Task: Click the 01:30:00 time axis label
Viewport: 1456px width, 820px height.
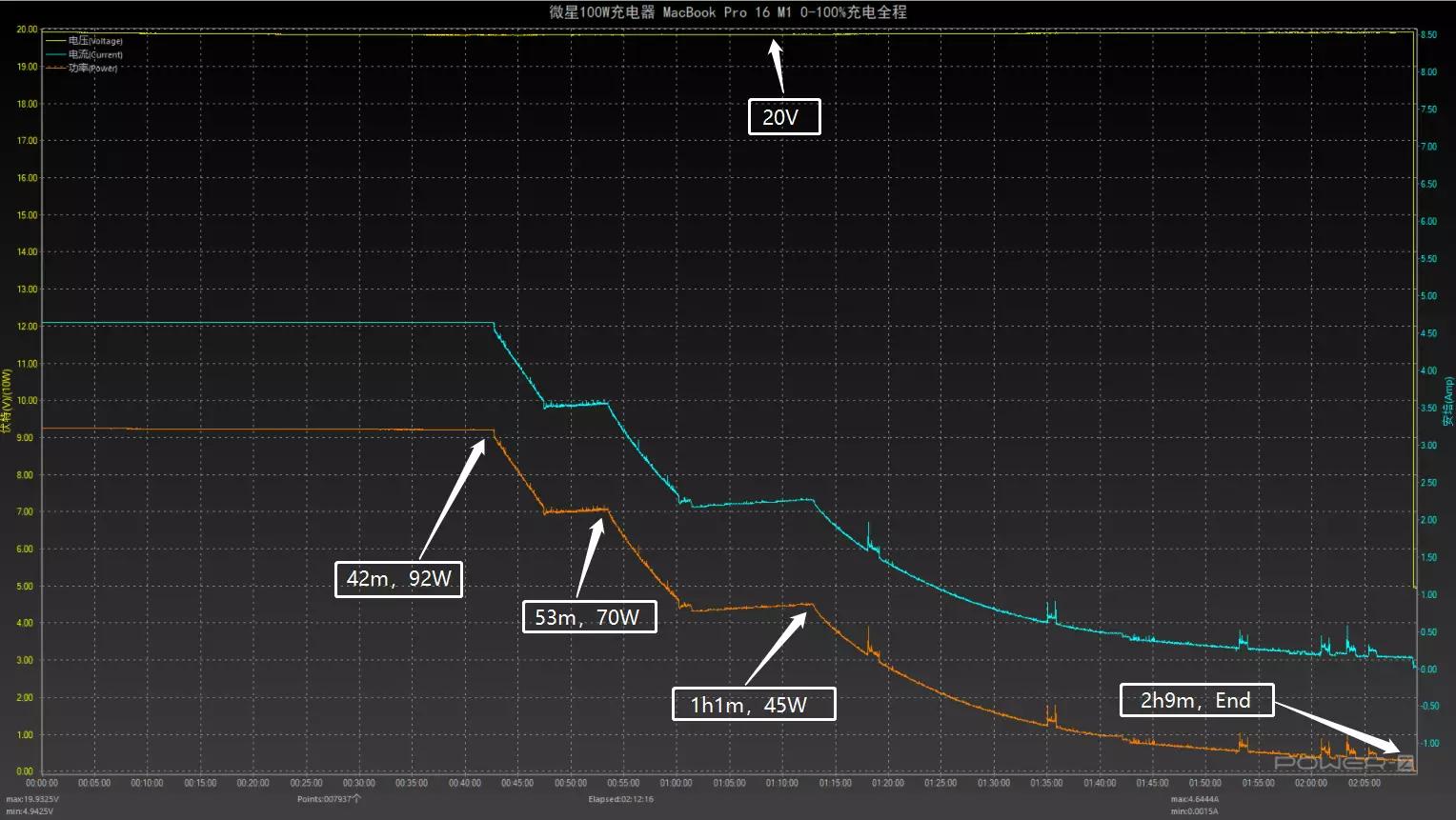Action: 994,783
